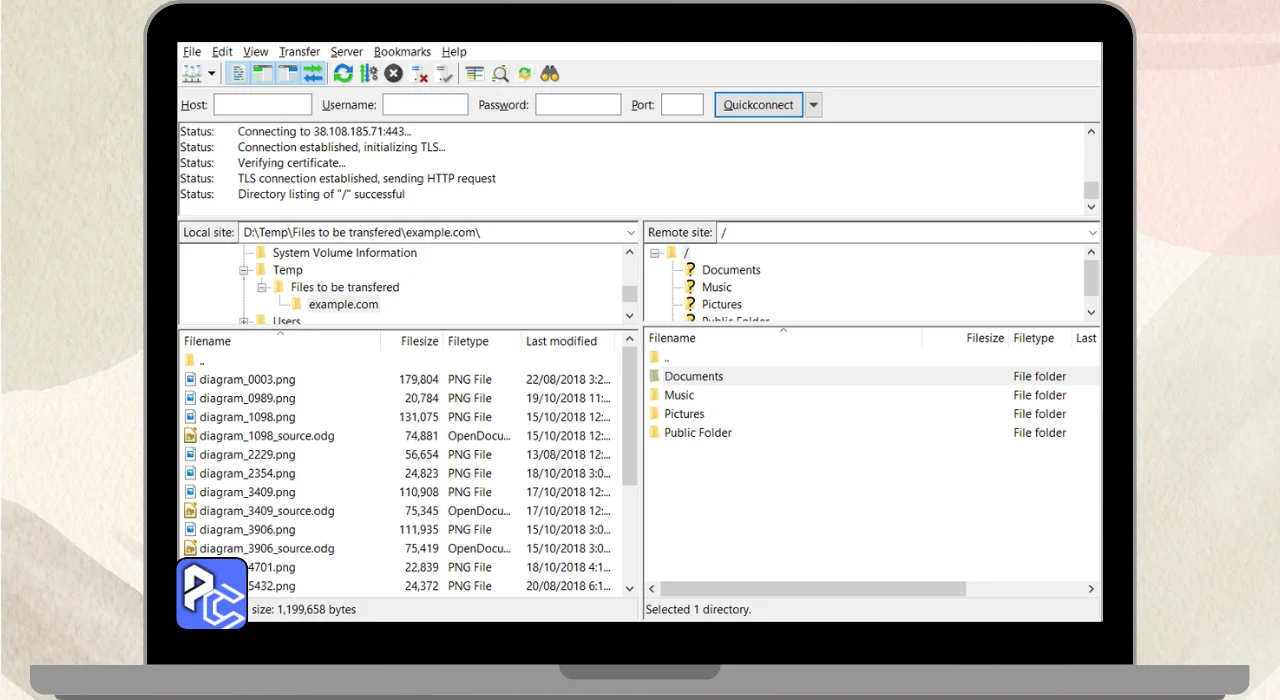Search remote files with binoculars icon
1280x700 pixels.
pos(549,74)
